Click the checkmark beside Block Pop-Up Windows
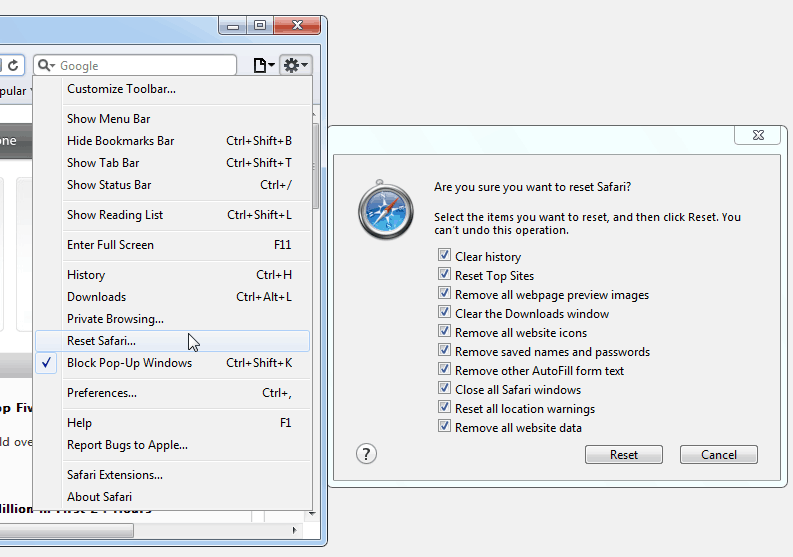The height and width of the screenshot is (557, 793). click(x=46, y=363)
